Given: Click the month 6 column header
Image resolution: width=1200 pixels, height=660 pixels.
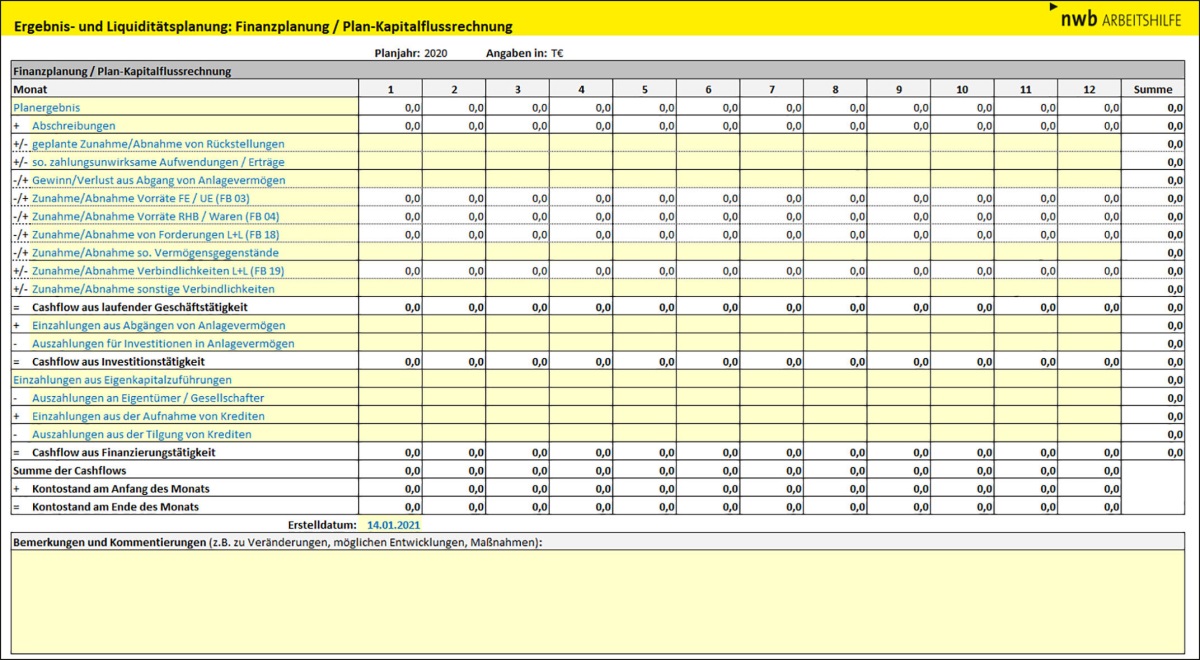Looking at the screenshot, I should (708, 89).
